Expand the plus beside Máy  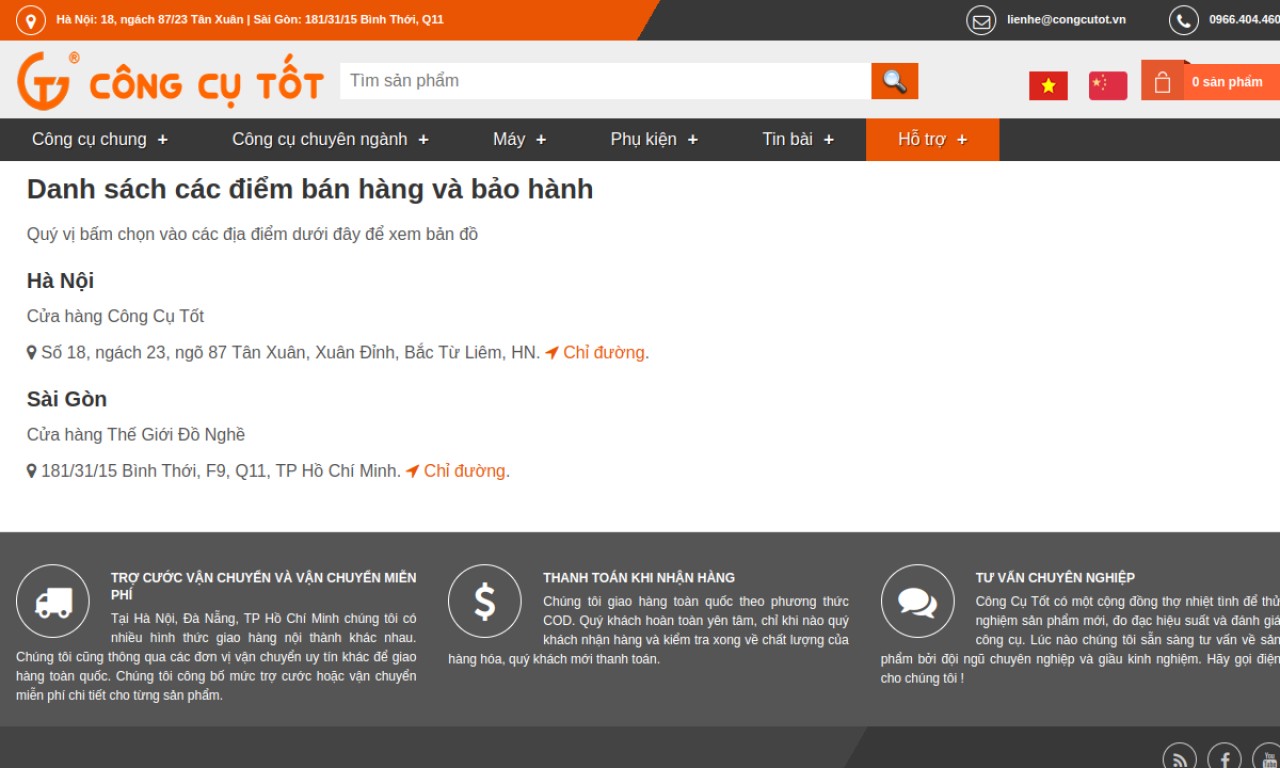(541, 140)
